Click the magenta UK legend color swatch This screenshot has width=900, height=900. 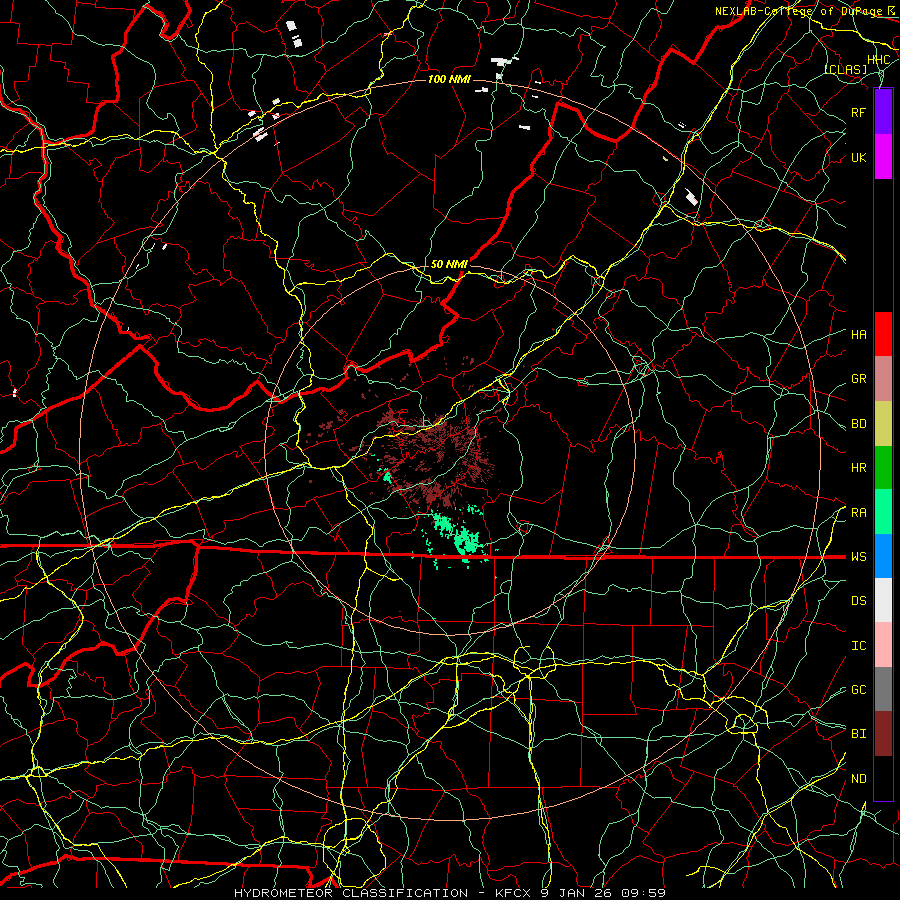(883, 157)
